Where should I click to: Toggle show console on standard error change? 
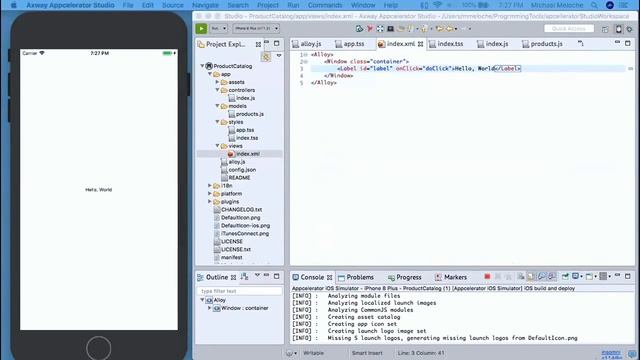tap(552, 277)
